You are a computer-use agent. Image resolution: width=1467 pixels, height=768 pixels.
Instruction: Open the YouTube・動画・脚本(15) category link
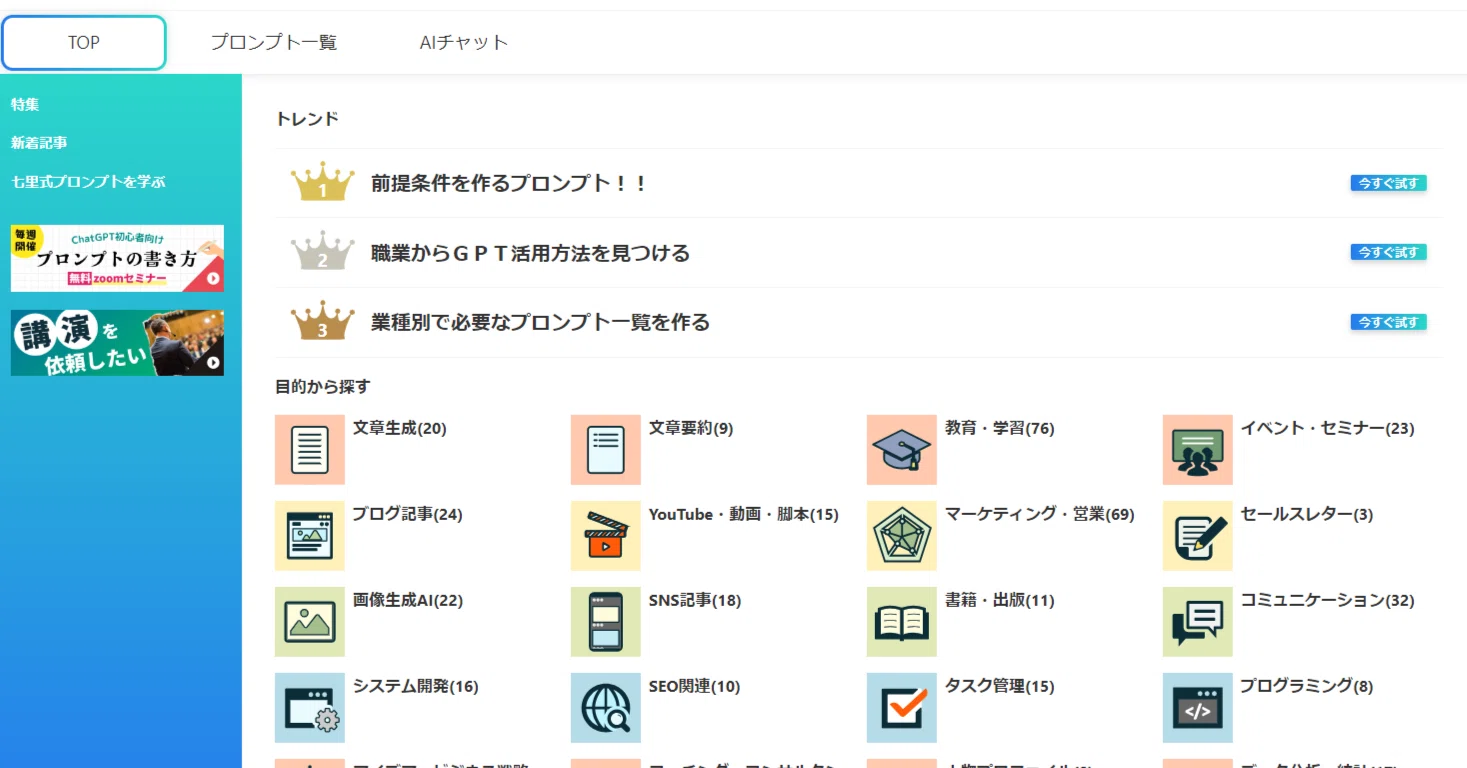[x=744, y=514]
